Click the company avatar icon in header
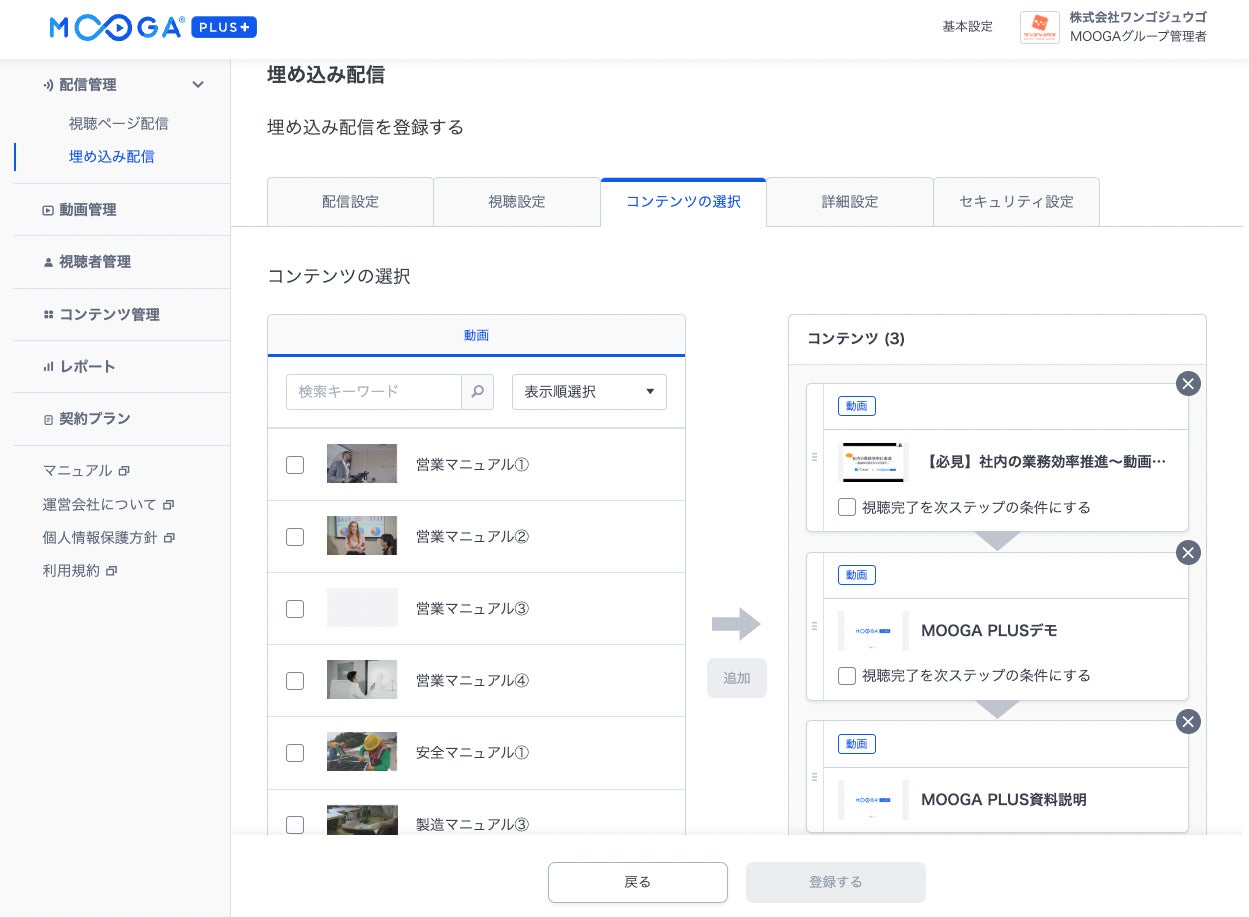The image size is (1249, 917). coord(1040,27)
